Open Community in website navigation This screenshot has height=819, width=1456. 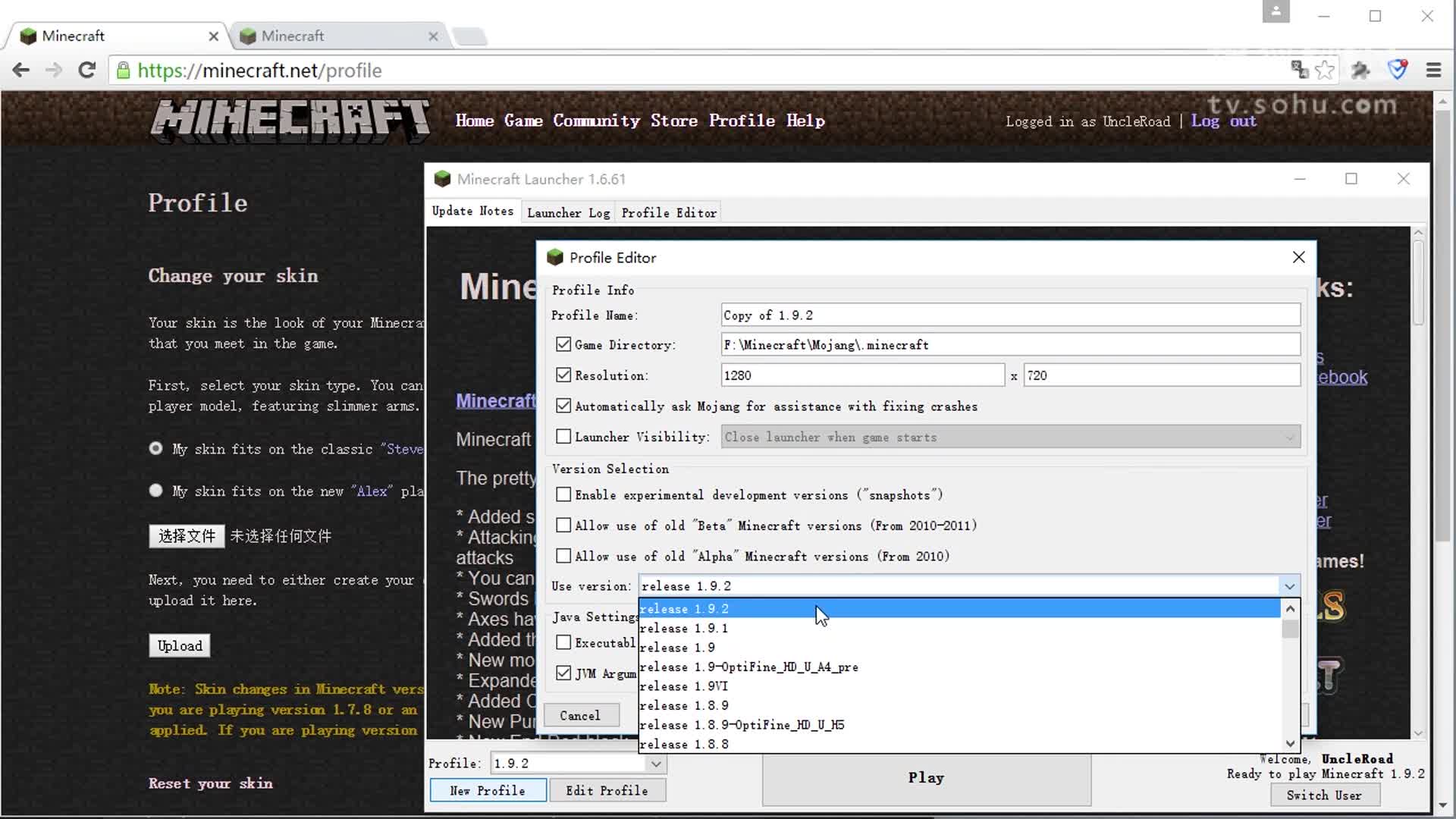pos(596,121)
